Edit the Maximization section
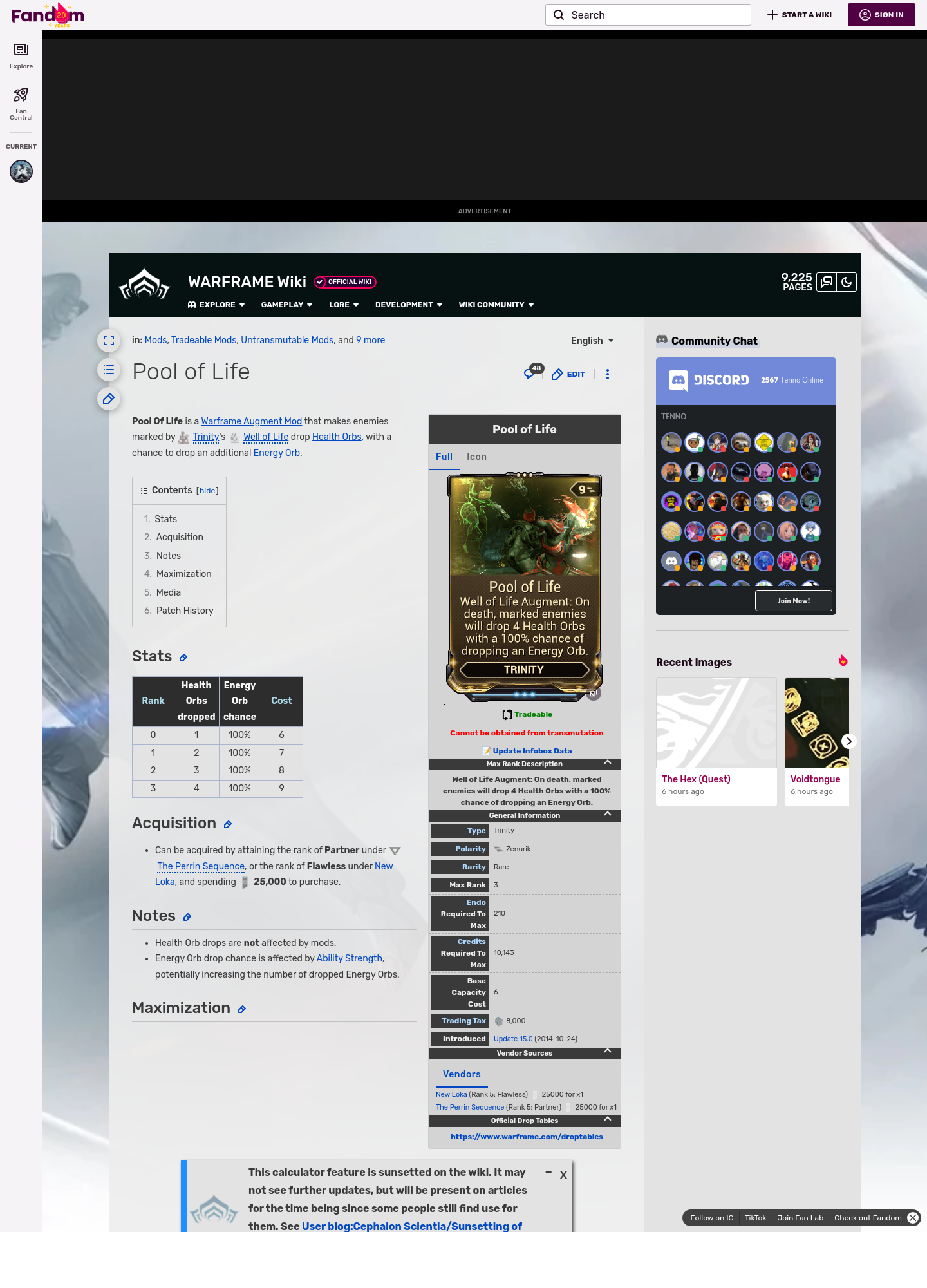927x1288 pixels. pos(242,1009)
